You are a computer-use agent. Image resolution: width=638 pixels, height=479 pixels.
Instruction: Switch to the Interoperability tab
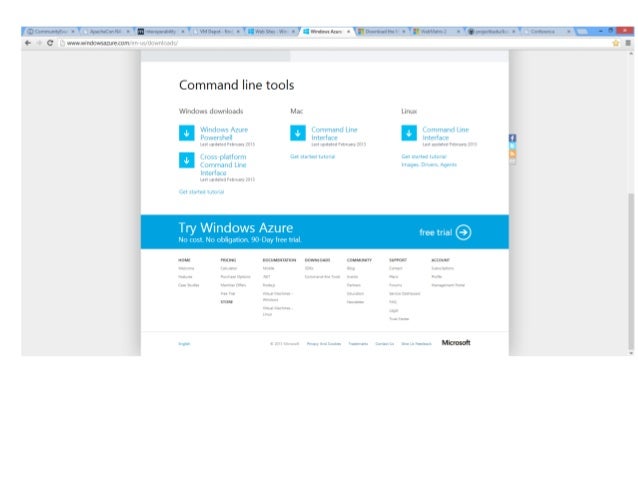[161, 31]
